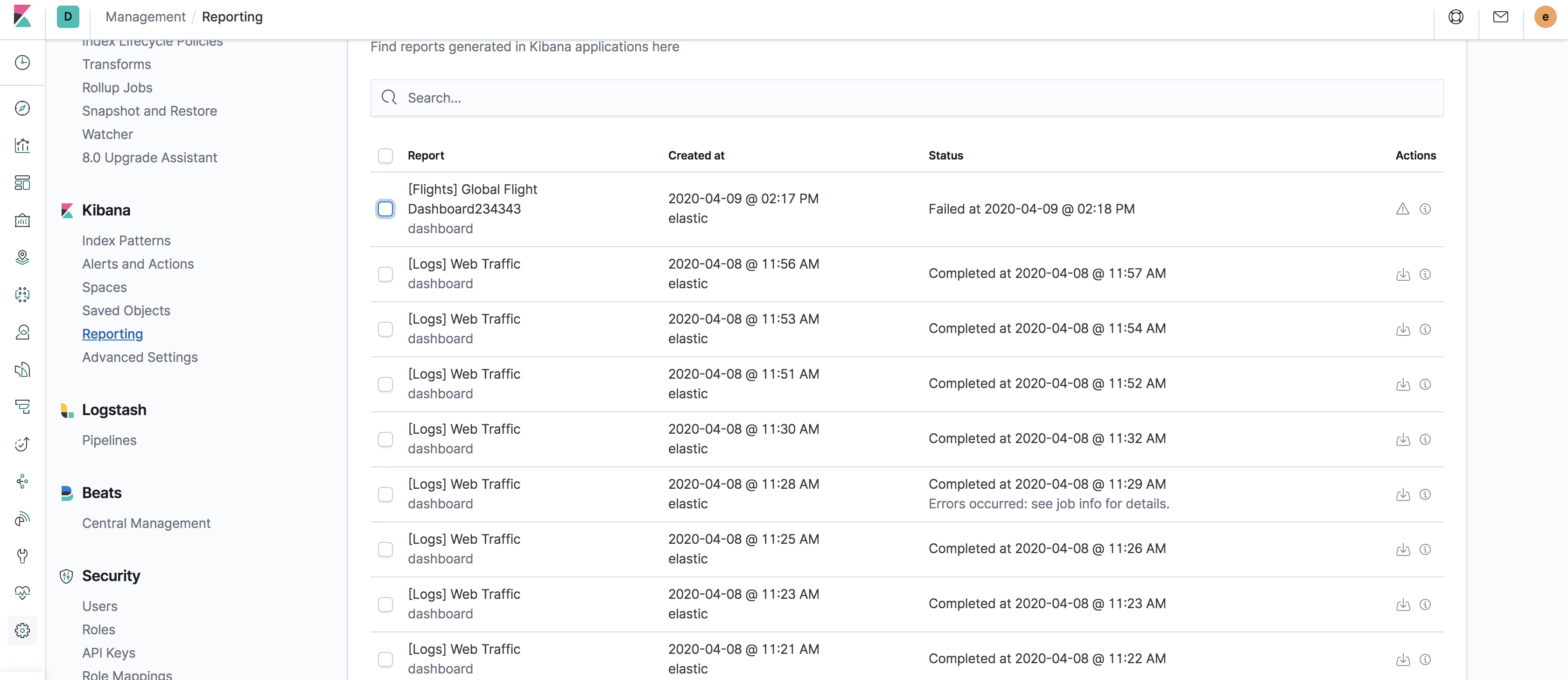The image size is (1568, 680).
Task: Click the Kibana logo in header
Action: (x=22, y=16)
